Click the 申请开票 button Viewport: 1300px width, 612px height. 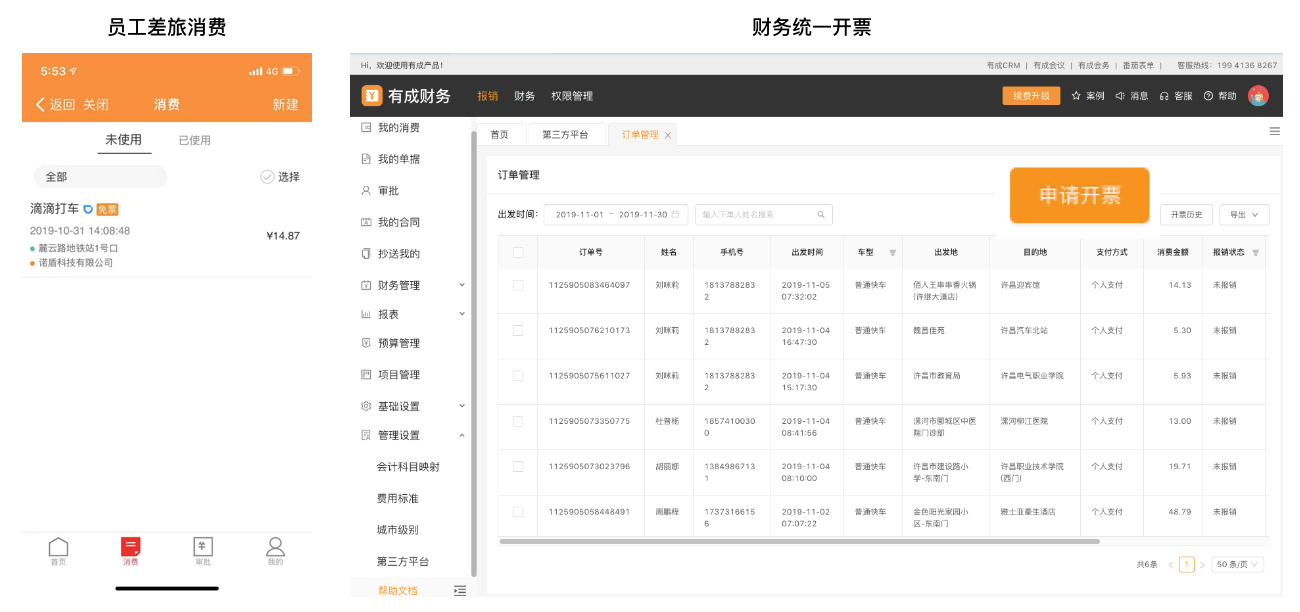pos(1079,196)
